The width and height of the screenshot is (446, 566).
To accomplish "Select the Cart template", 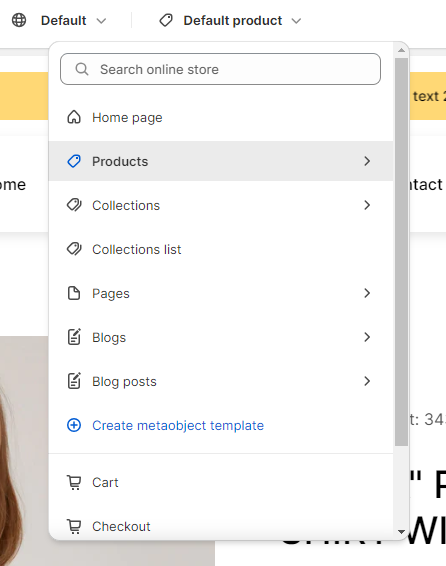I will [220, 483].
